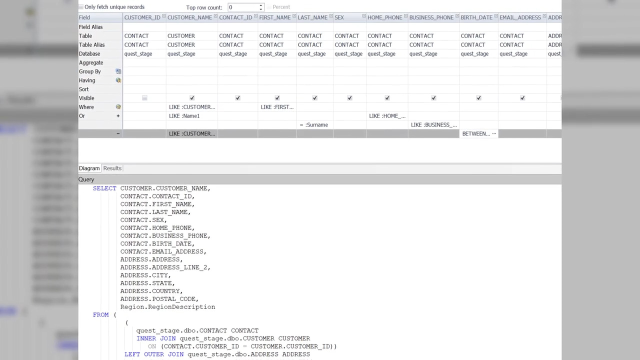Click the Aggregate row label
640x360 pixels.
[91, 63]
